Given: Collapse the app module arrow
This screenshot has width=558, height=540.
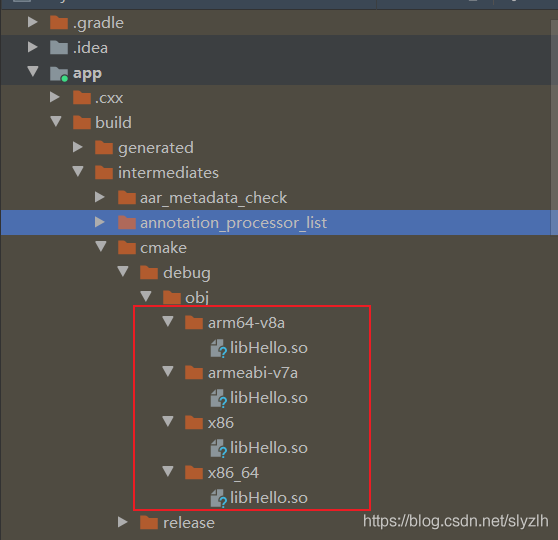Looking at the screenshot, I should 33,72.
